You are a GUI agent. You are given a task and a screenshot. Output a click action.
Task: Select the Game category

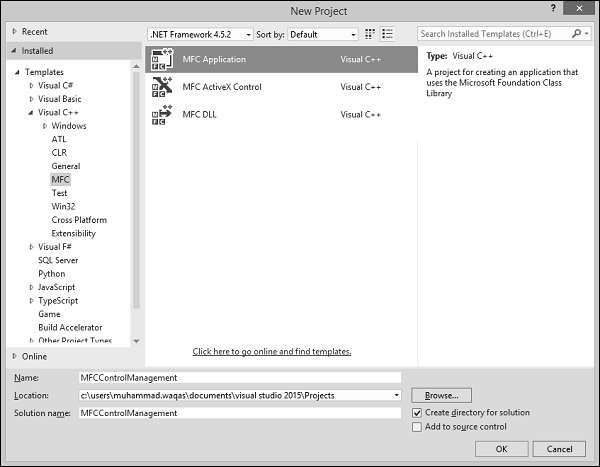[49, 314]
